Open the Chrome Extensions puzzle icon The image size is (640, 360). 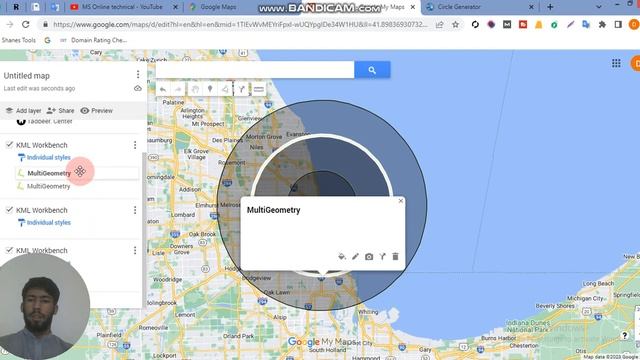tap(602, 24)
